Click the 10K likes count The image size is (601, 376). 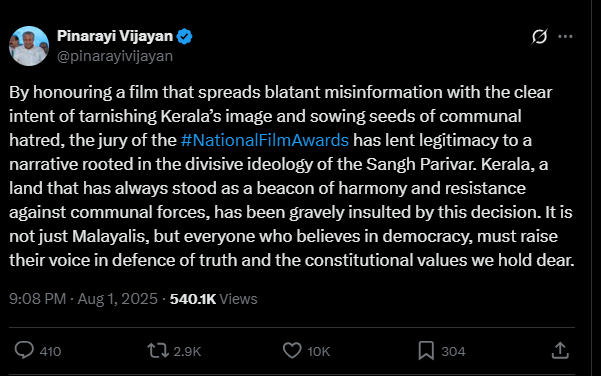(x=319, y=351)
